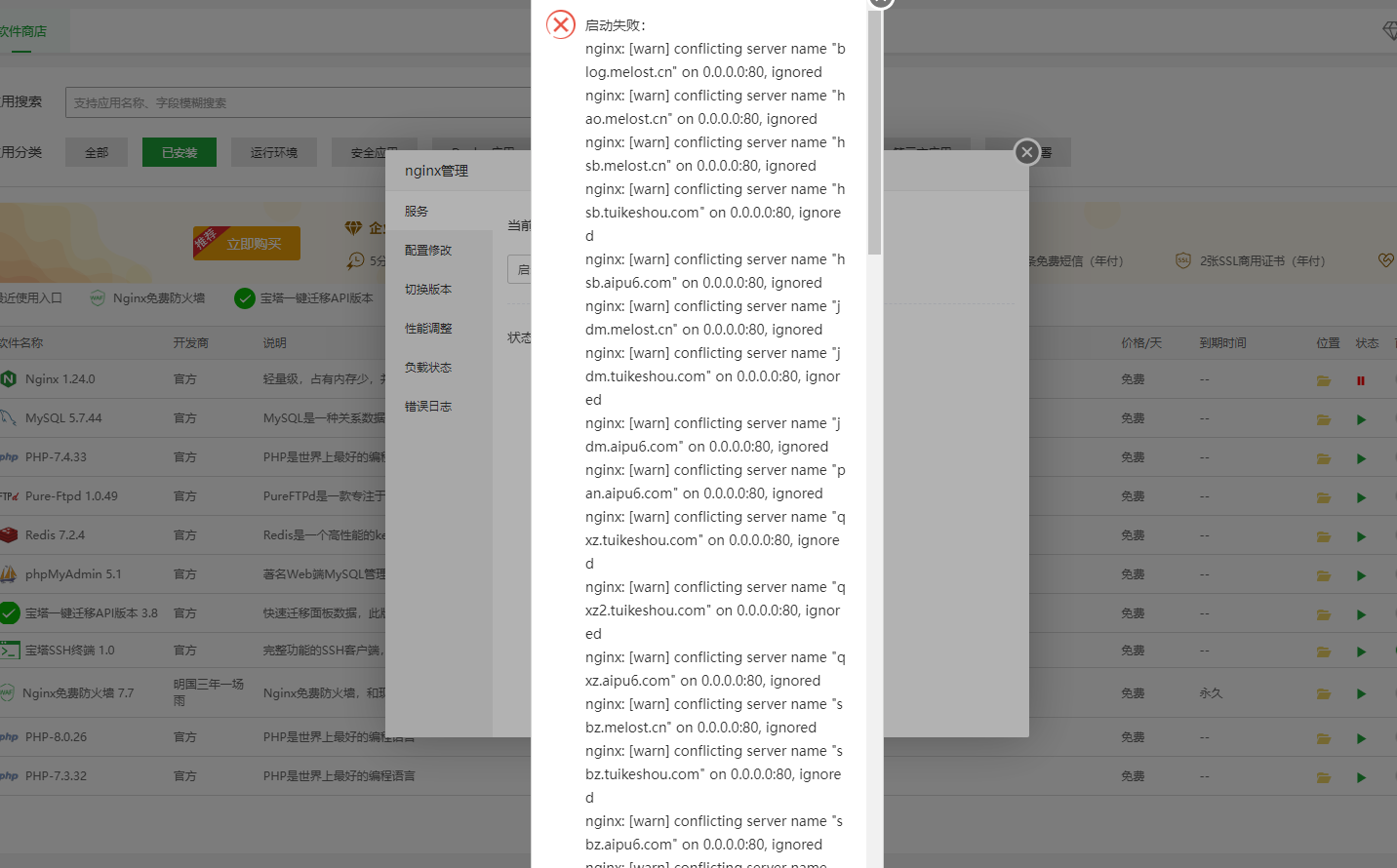1397x868 pixels.
Task: Open the 配置修改 tab in nginx管理
Action: [x=439, y=250]
